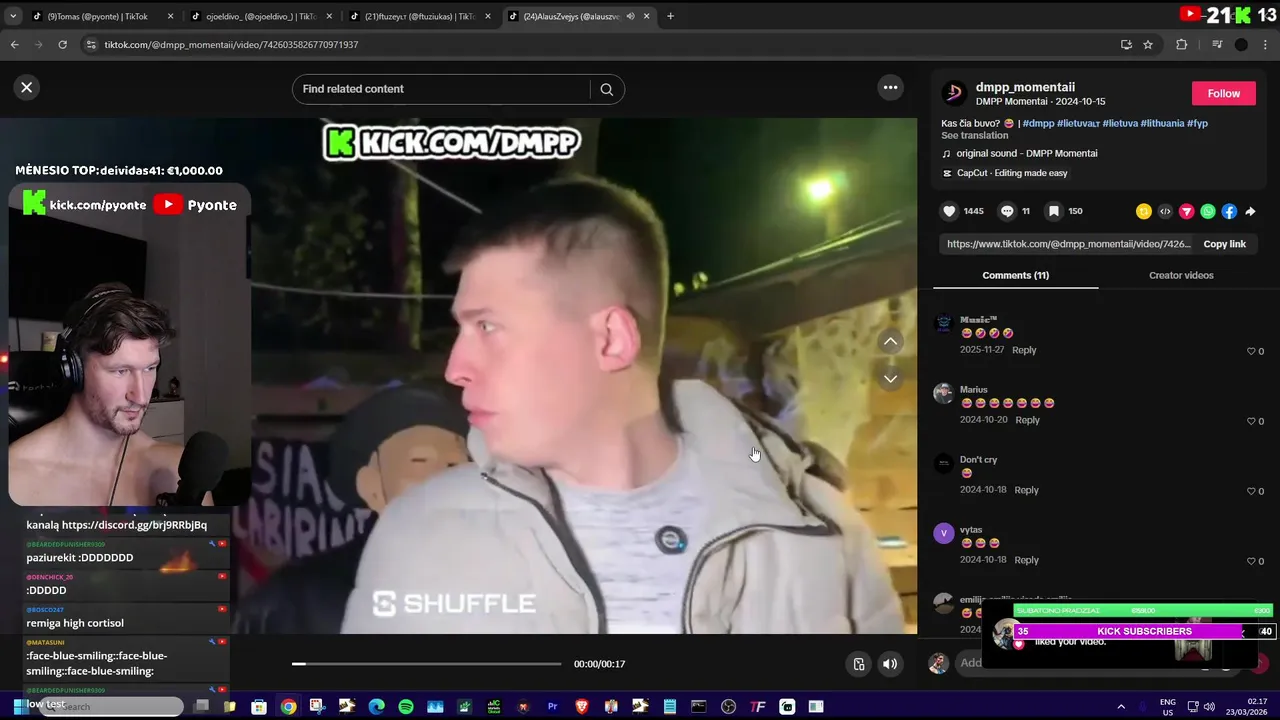Screen dimensions: 1280x720
Task: Open browser extensions puzzle icon
Action: point(1181,45)
